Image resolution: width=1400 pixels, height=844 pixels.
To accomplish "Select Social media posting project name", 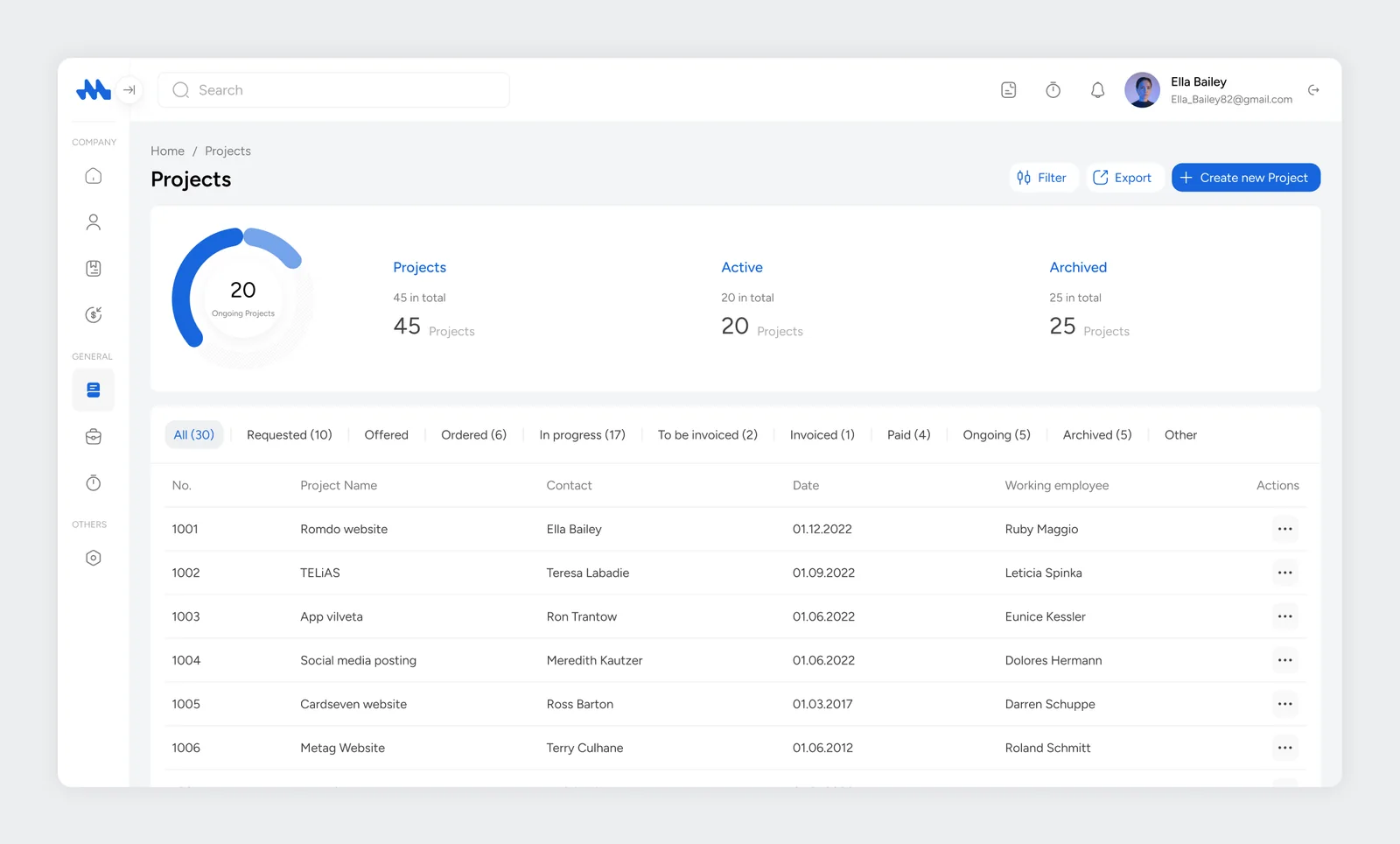I will [358, 660].
